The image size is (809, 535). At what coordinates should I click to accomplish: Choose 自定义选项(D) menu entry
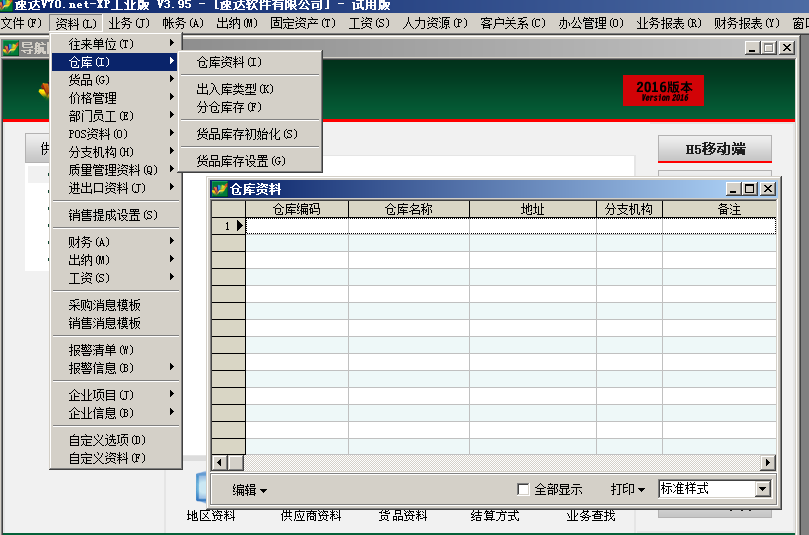click(x=116, y=440)
